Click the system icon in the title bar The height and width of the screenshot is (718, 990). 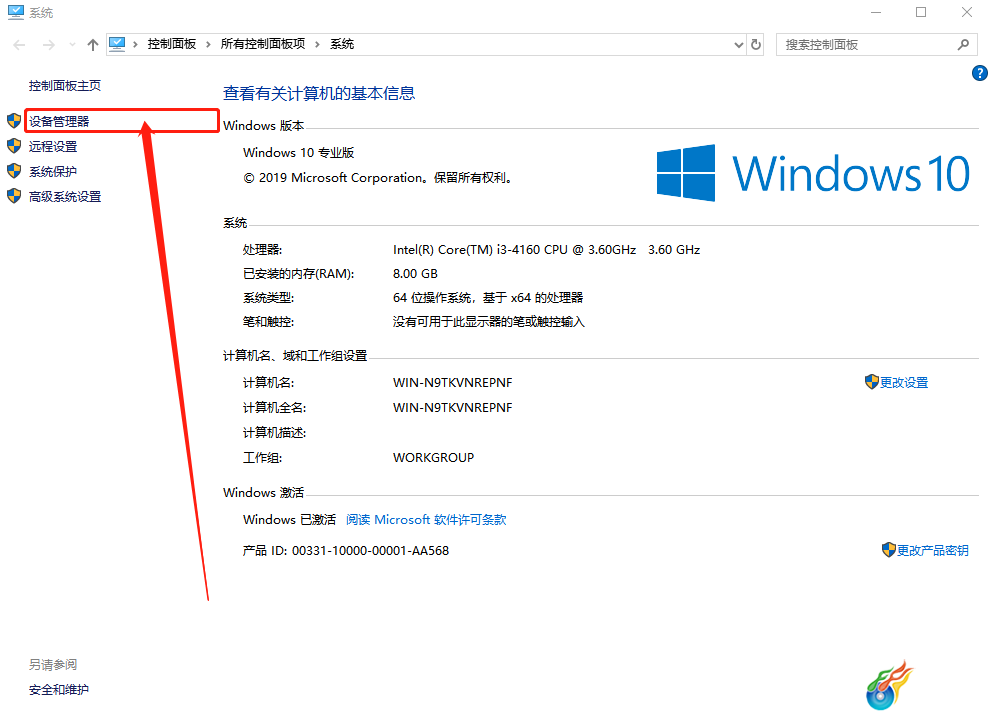(x=16, y=12)
